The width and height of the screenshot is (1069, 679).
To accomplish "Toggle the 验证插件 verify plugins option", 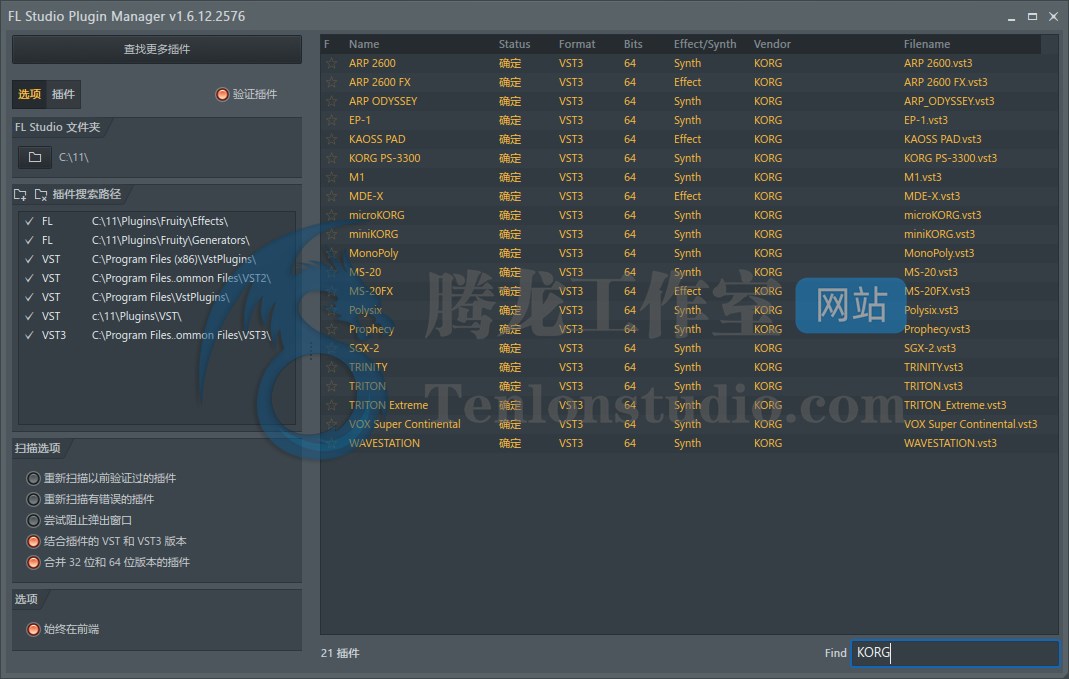I will tap(222, 94).
